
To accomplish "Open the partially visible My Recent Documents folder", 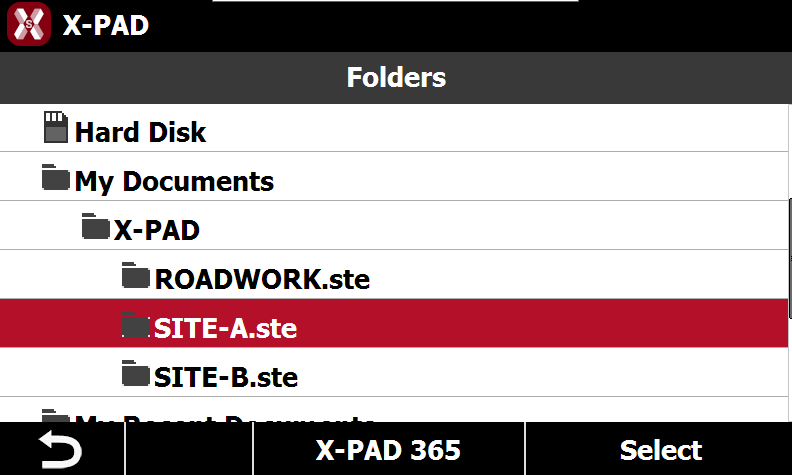I will pos(394,410).
